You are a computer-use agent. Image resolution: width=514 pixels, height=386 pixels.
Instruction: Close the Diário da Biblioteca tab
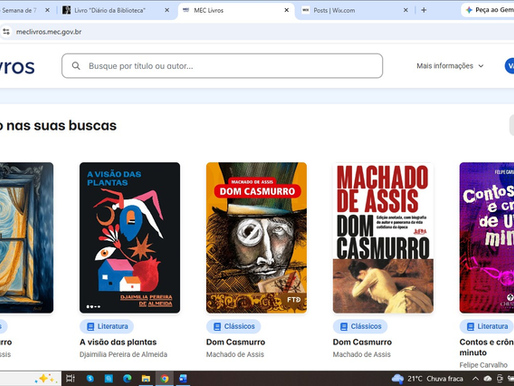pos(167,10)
